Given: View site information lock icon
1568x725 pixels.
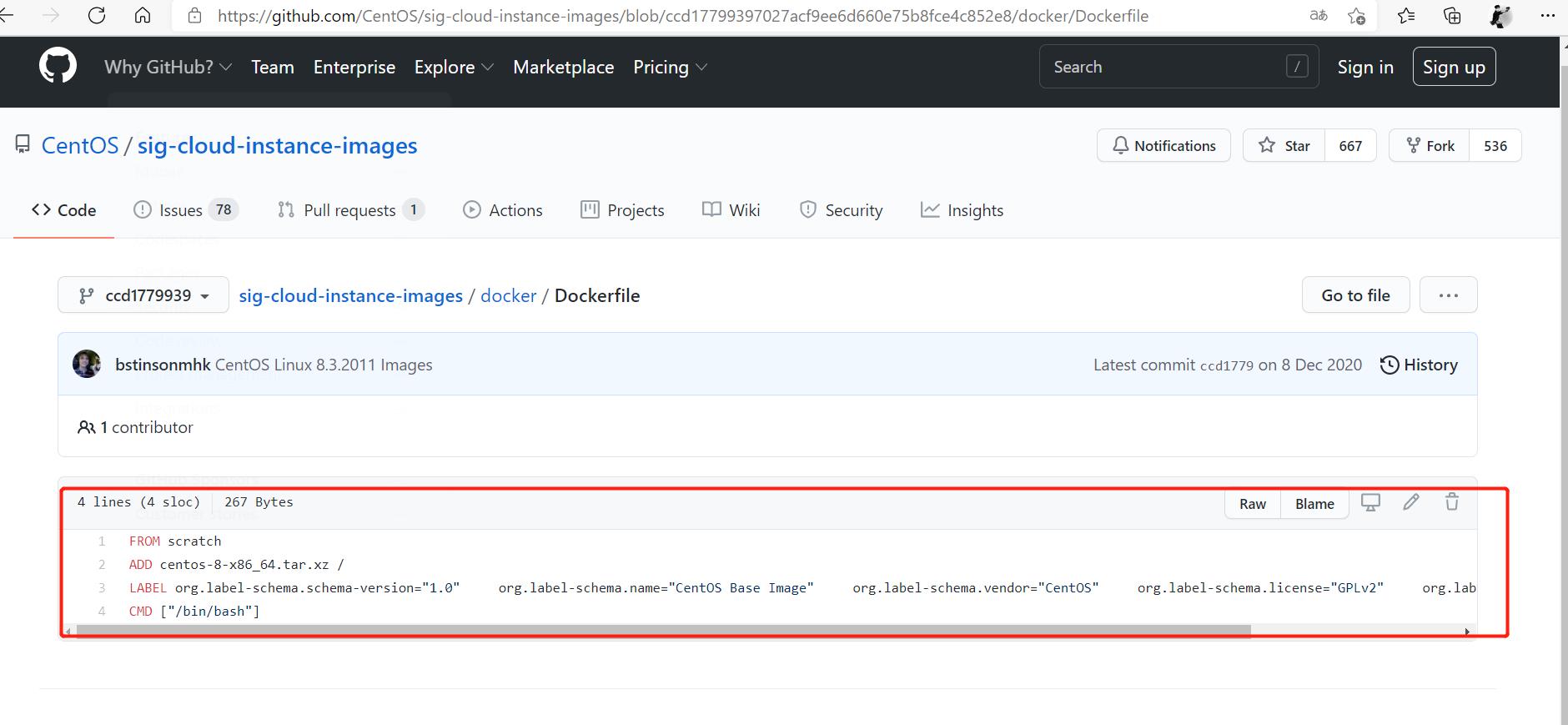Looking at the screenshot, I should (194, 16).
